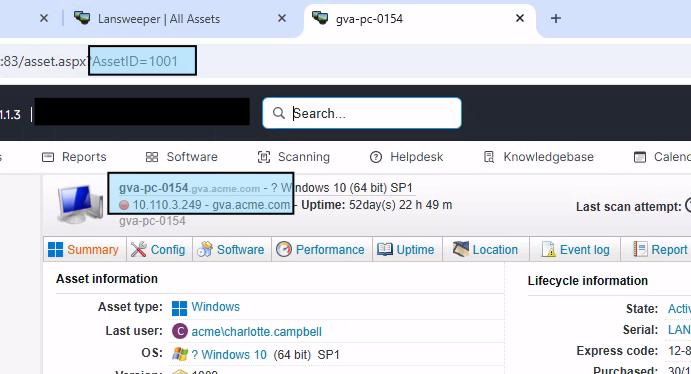Click the computer monitor asset image
This screenshot has height=374, width=691.
pyautogui.click(x=80, y=204)
